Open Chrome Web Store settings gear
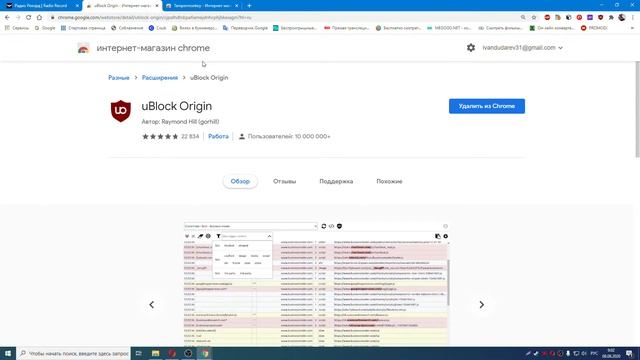Viewport: 640px width, 360px height. click(x=471, y=48)
